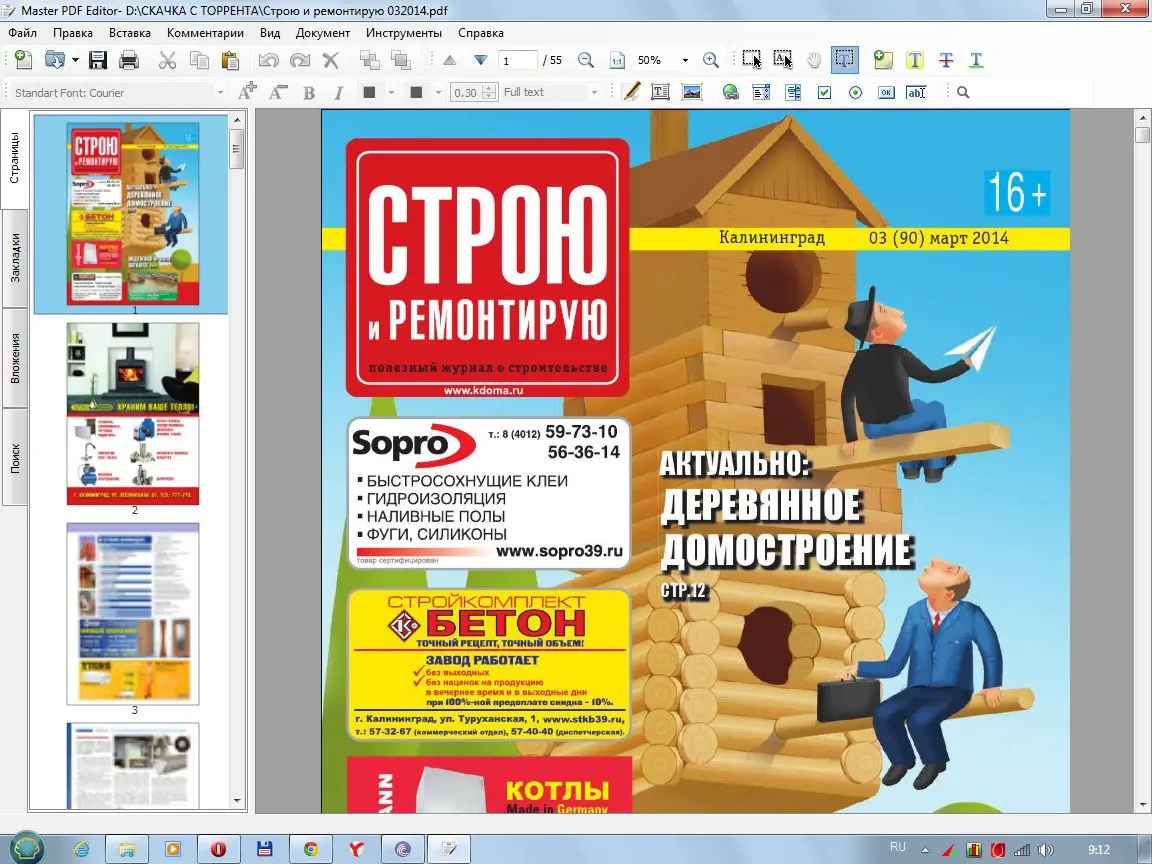Screen dimensions: 1152x864
Task: Open Opera from the taskbar
Action: pos(218,849)
